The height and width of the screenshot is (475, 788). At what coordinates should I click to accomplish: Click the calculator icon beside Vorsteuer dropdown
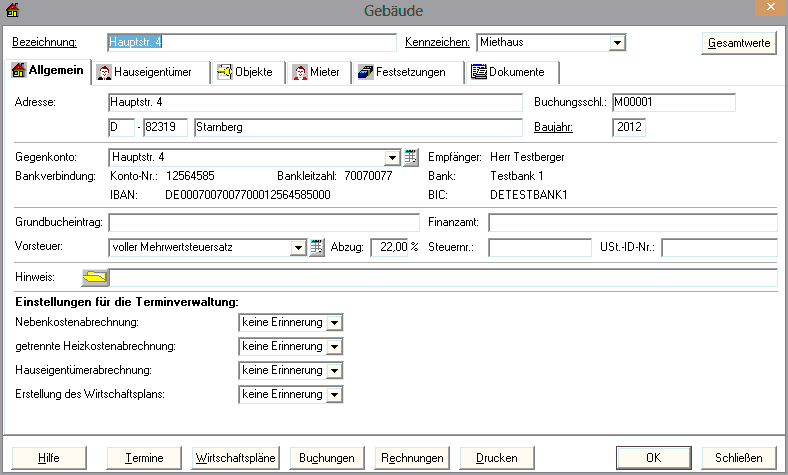(x=318, y=248)
